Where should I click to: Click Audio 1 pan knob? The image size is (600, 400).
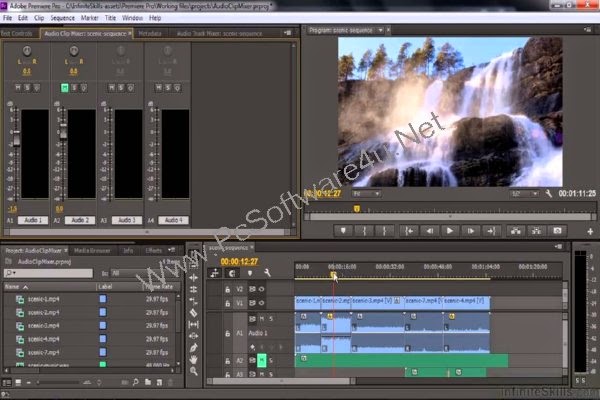pos(27,51)
